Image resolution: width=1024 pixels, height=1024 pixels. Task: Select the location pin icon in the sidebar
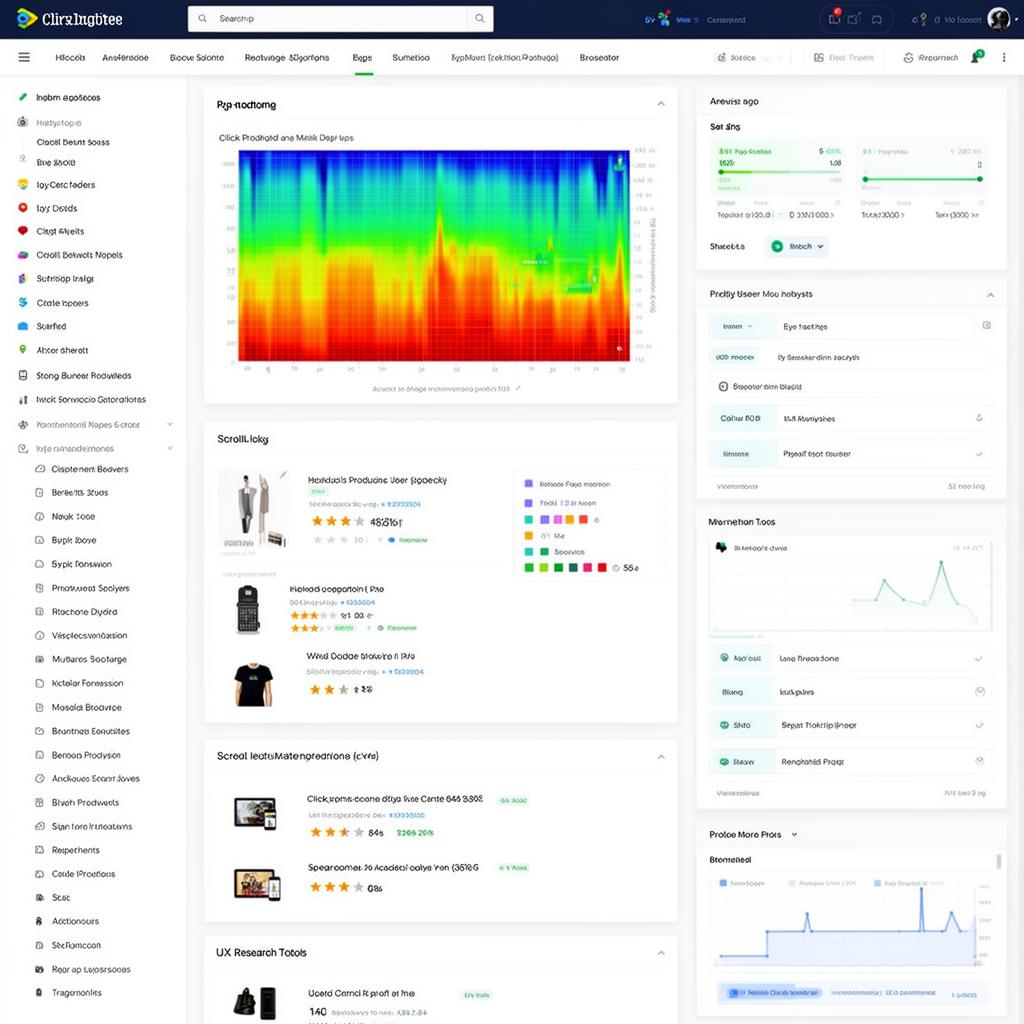coord(24,350)
